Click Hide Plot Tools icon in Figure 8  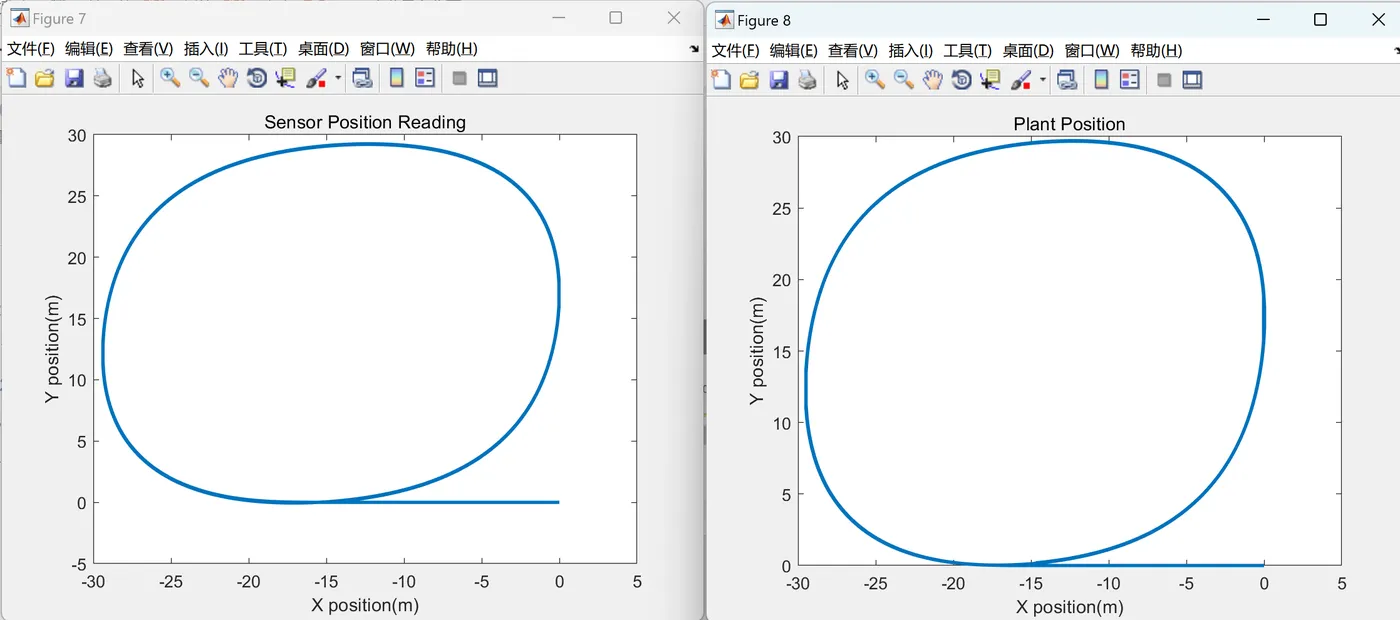pos(1164,80)
